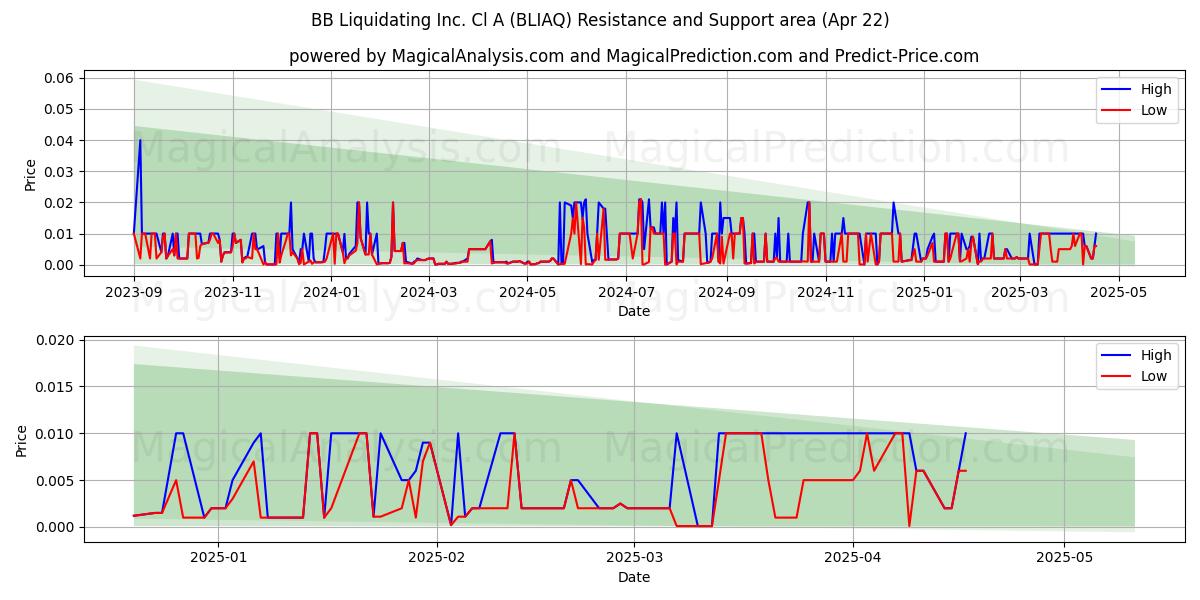This screenshot has height=600, width=1200.
Task: Click the '2025-03' tick label in upper chart
Action: click(x=1019, y=292)
